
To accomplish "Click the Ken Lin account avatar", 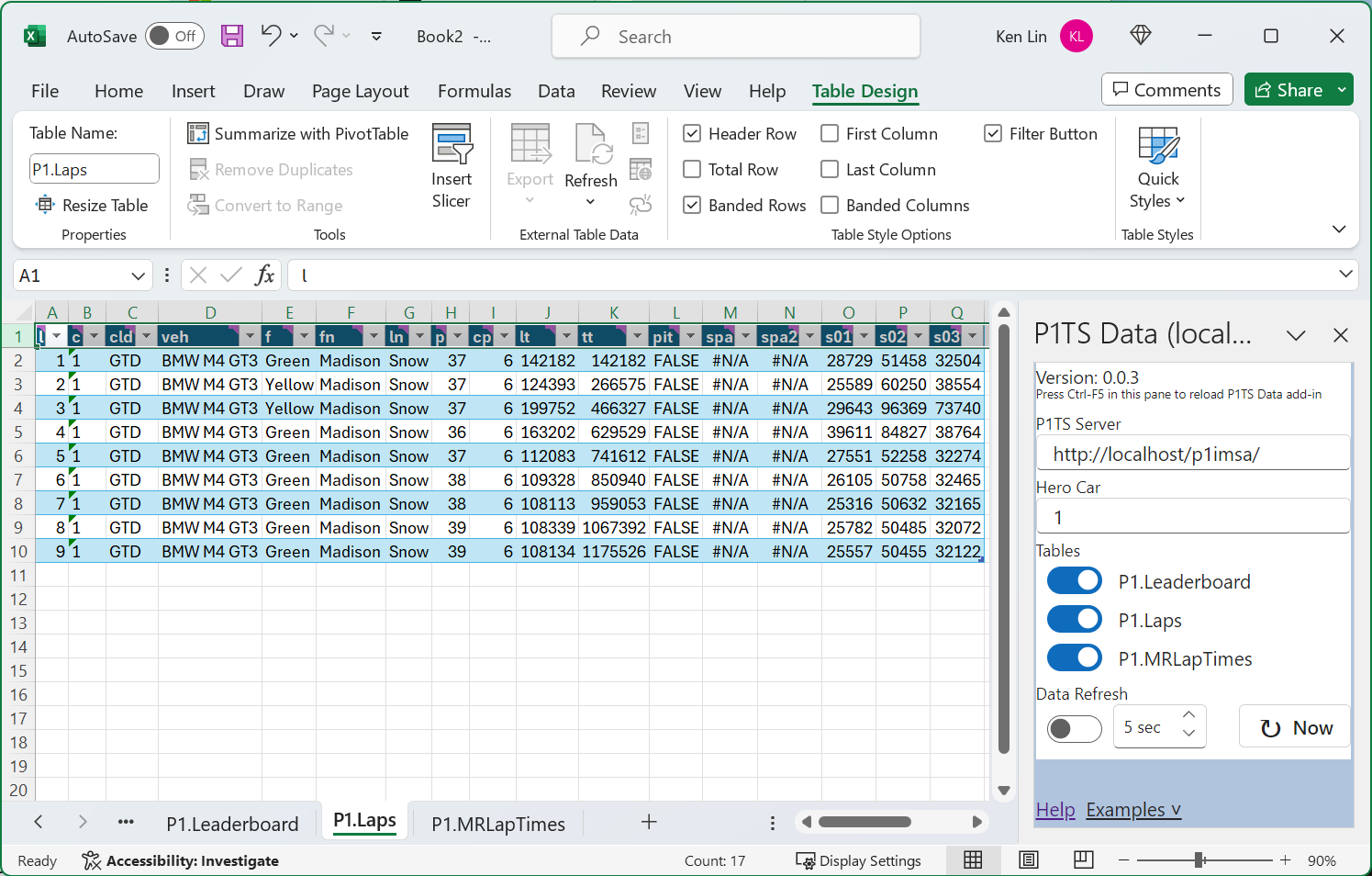I will point(1076,36).
